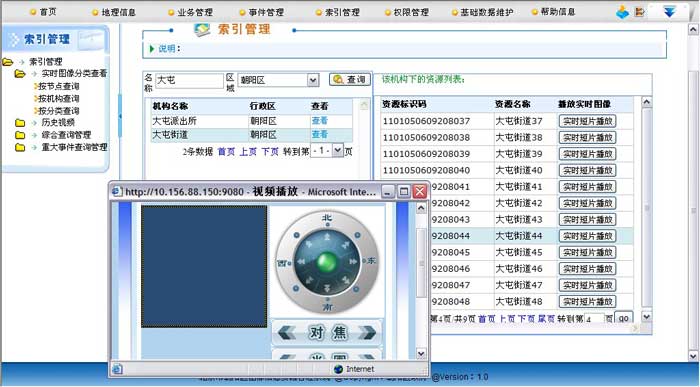Click up arrow of main page scrollbar
700x387 pixels.
pyautogui.click(x=693, y=30)
